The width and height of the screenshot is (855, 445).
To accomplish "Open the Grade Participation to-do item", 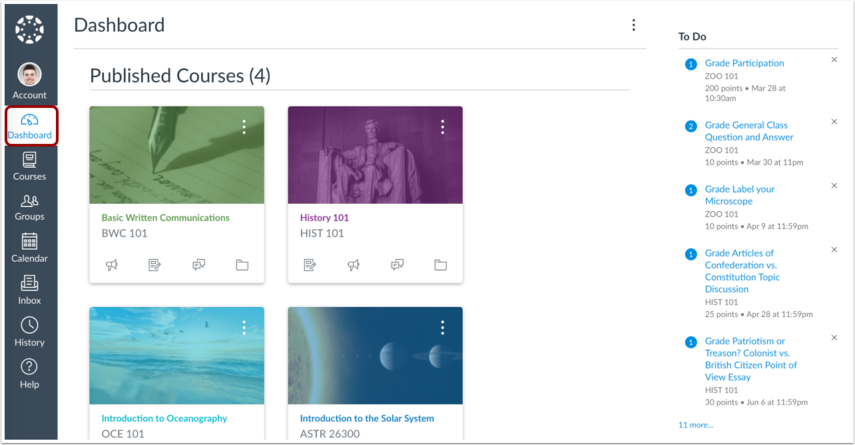I will pyautogui.click(x=744, y=63).
